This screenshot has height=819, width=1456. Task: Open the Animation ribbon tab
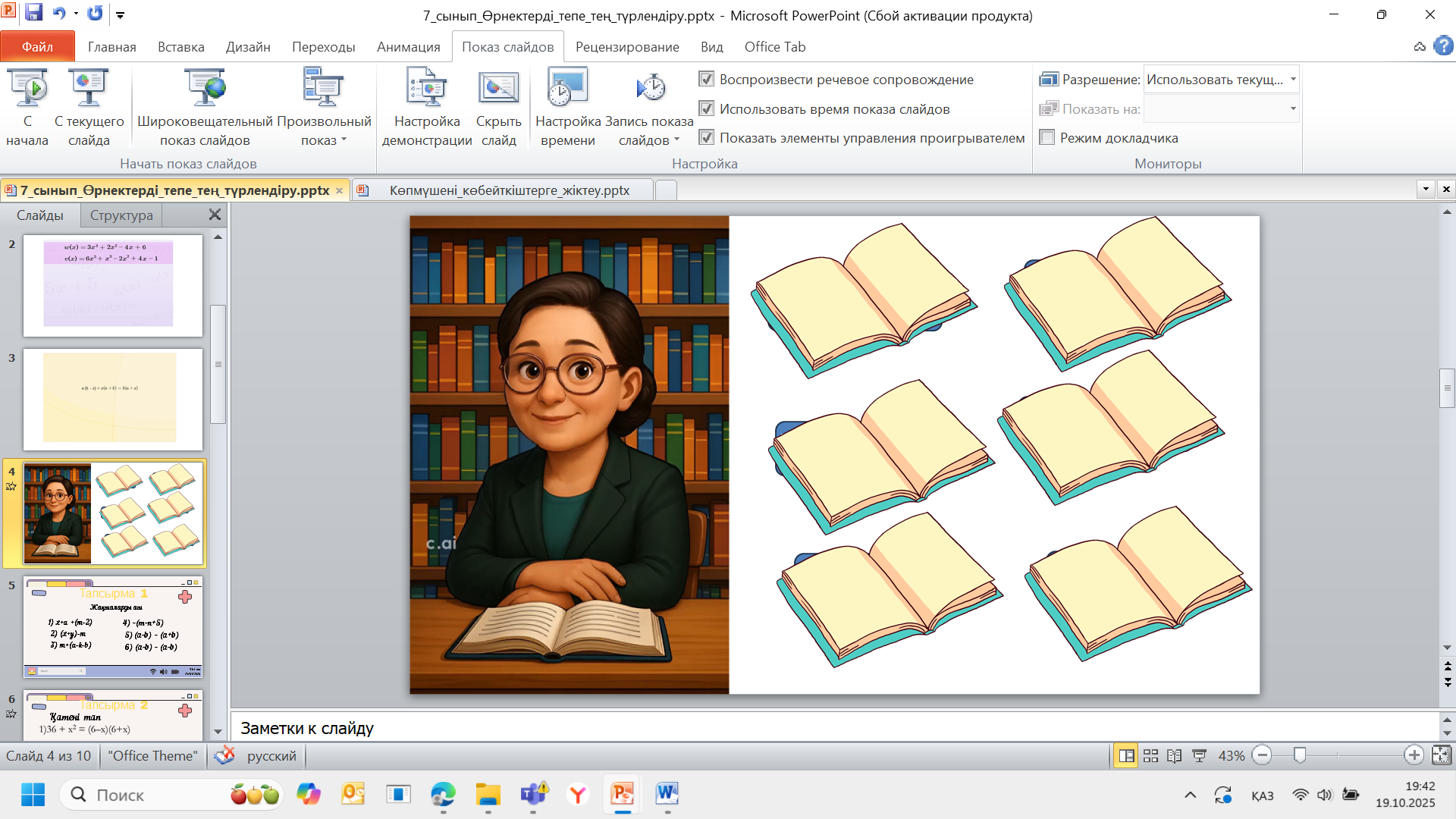click(x=408, y=47)
